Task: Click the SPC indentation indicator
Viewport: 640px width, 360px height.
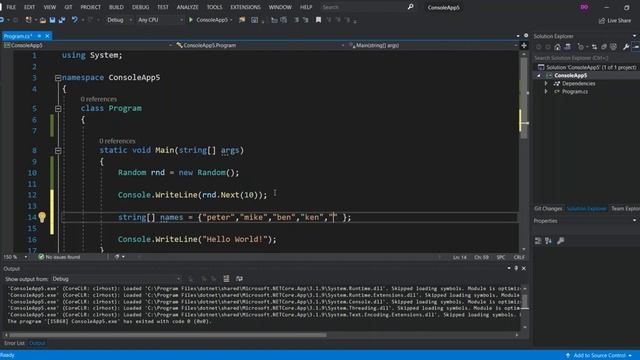Action: [x=501, y=257]
